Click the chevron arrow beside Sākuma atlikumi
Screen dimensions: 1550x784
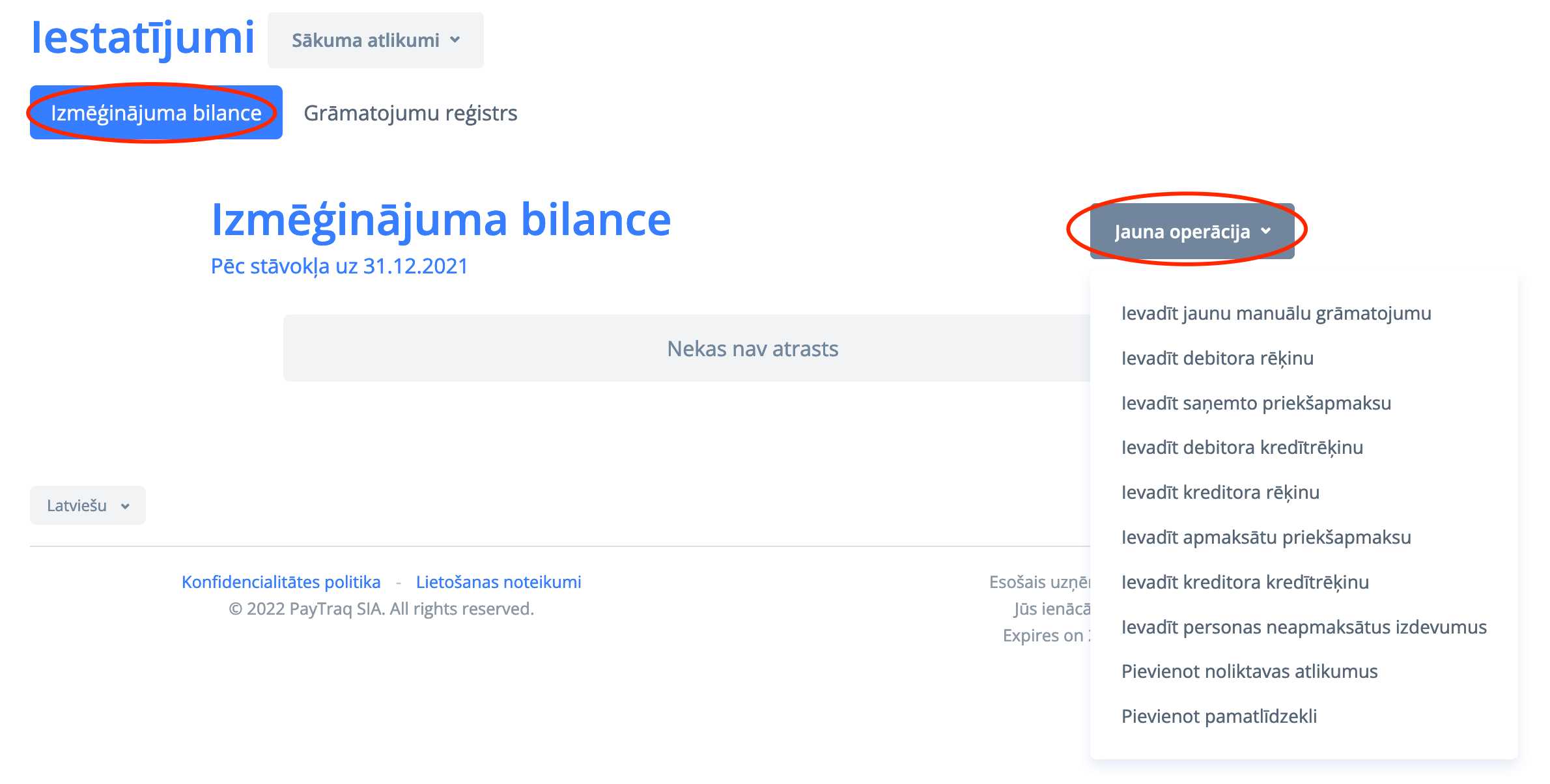tap(455, 40)
